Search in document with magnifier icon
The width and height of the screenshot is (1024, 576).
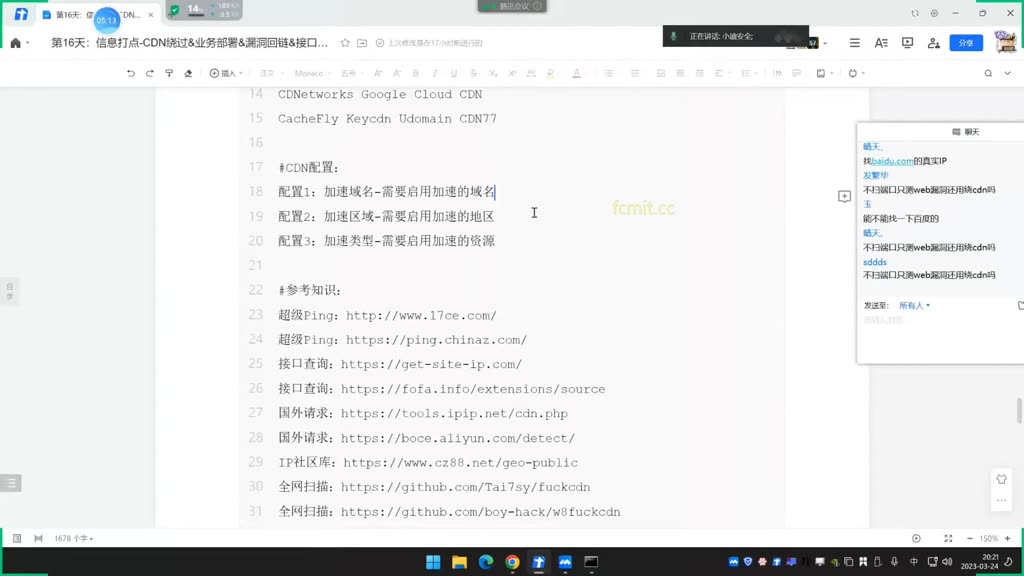[988, 73]
